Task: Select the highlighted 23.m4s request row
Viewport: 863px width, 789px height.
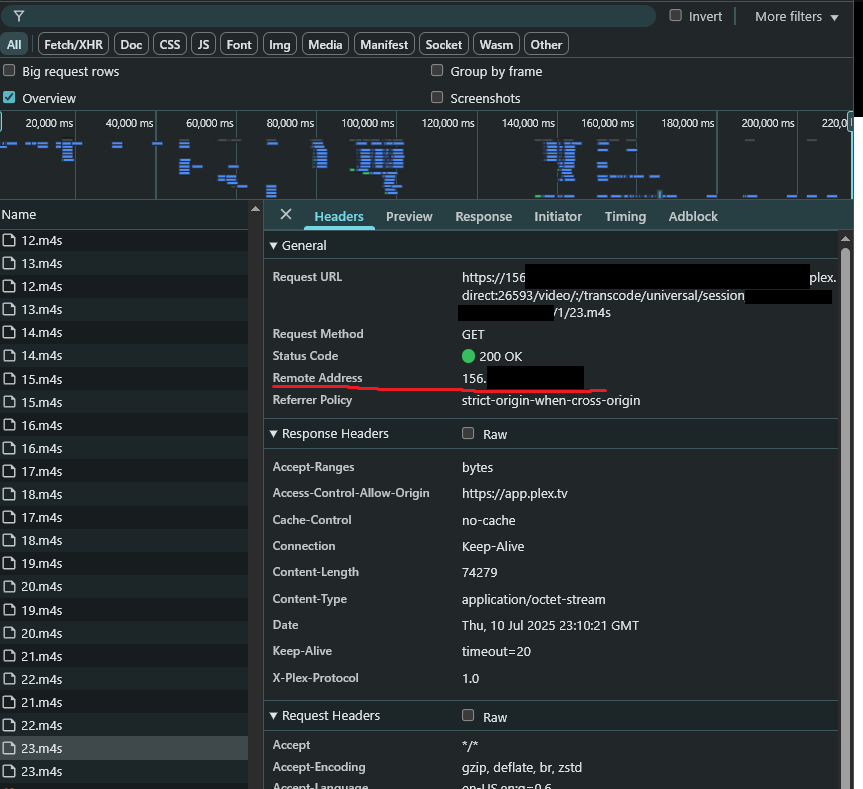Action: tap(124, 748)
